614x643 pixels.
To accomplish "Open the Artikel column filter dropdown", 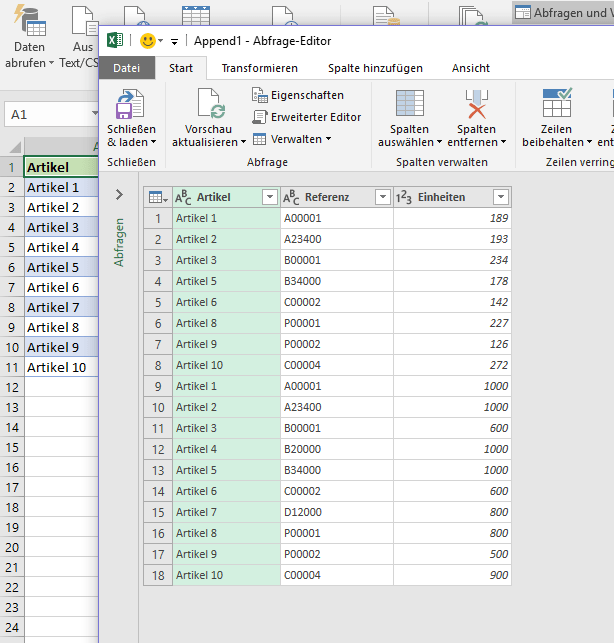I will 269,197.
